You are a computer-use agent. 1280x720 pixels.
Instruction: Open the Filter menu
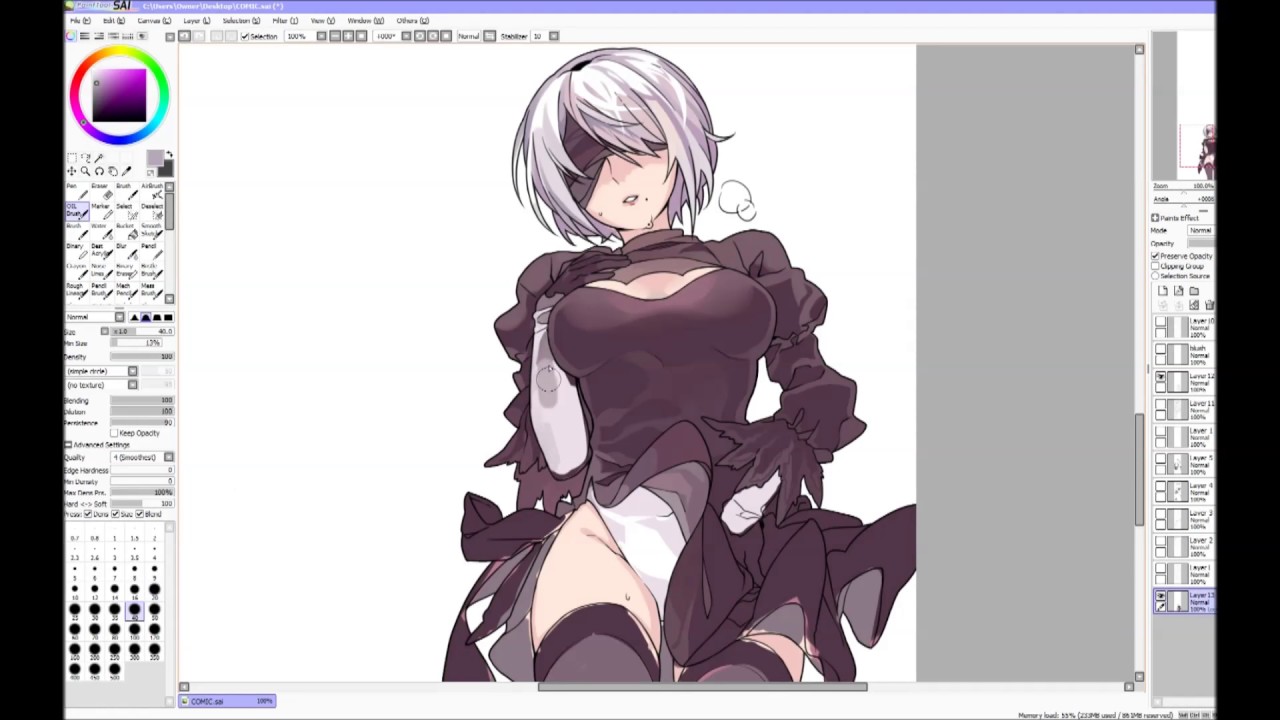285,21
